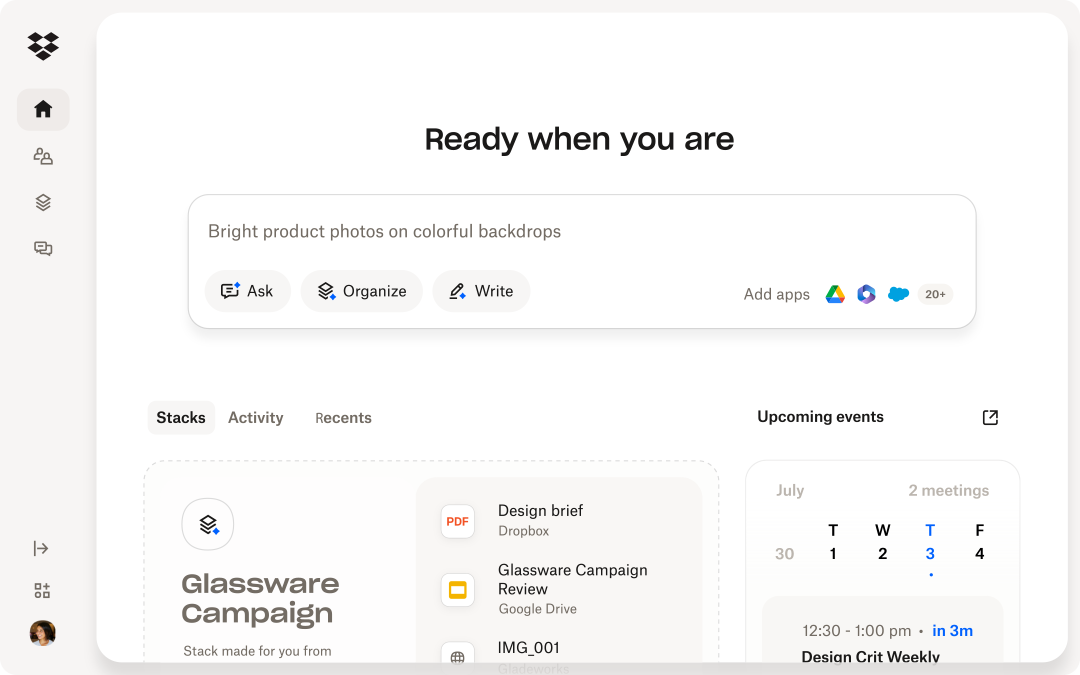Expand the sidebar with the arrow icon
The width and height of the screenshot is (1080, 675).
pyautogui.click(x=41, y=548)
